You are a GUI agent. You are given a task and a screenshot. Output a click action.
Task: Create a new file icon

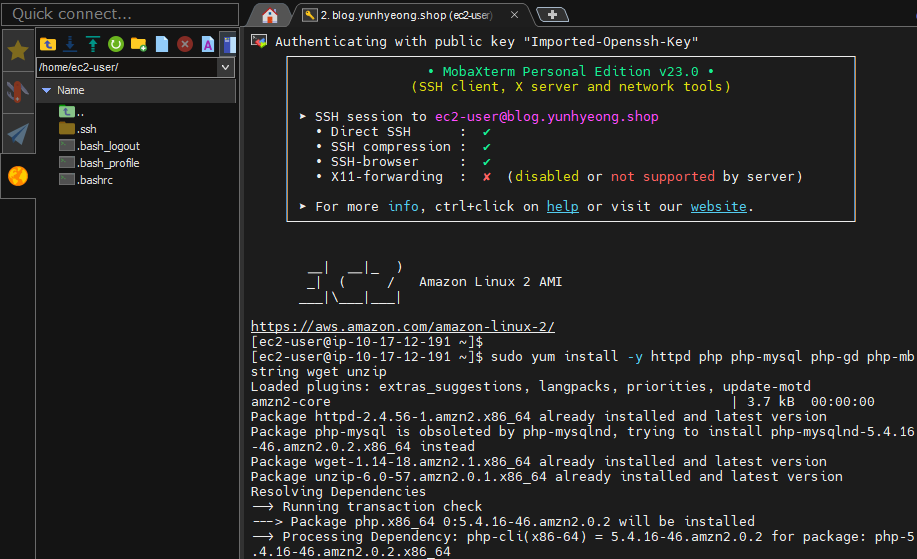pyautogui.click(x=162, y=44)
